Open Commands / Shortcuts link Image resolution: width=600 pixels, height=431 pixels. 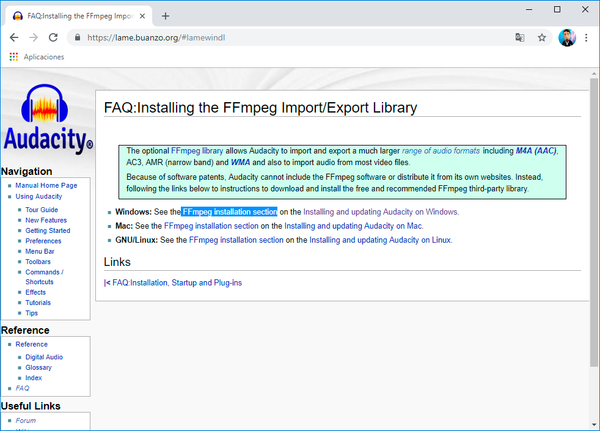[x=44, y=277]
